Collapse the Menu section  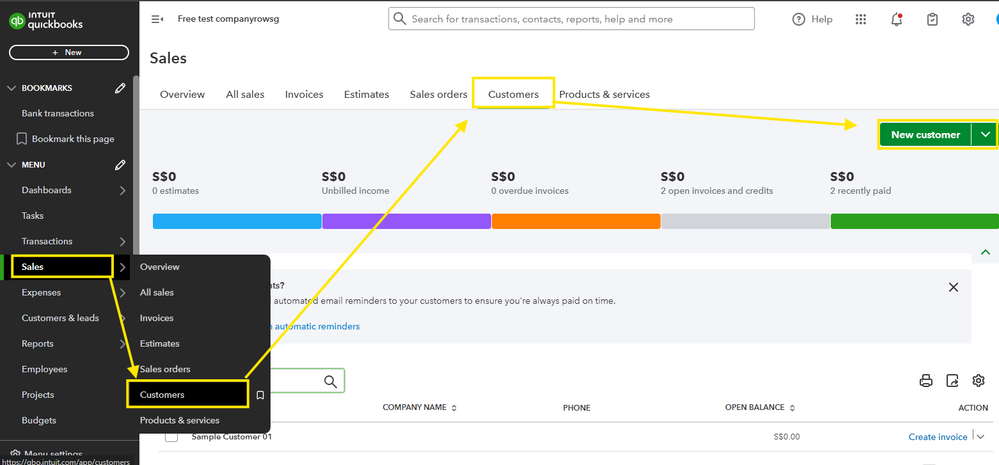11,165
